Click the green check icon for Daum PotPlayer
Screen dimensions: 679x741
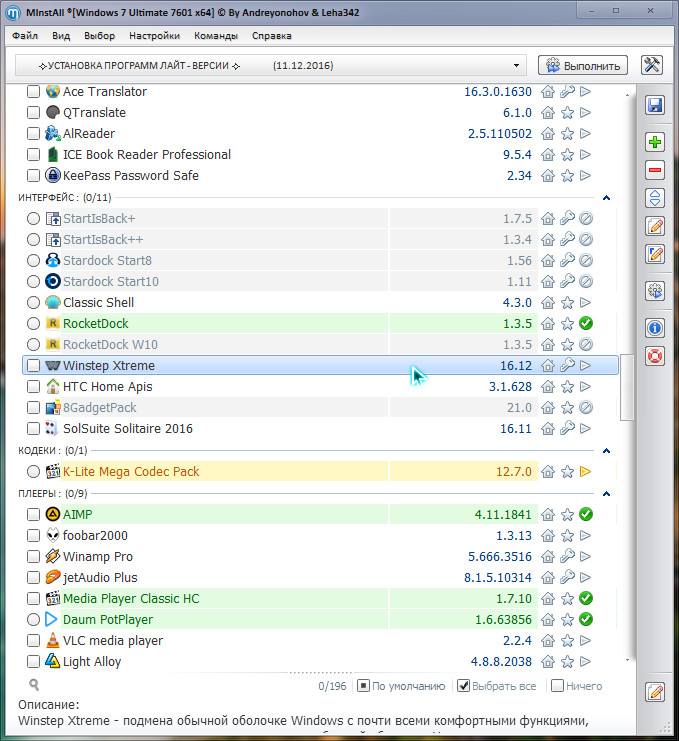[x=586, y=619]
